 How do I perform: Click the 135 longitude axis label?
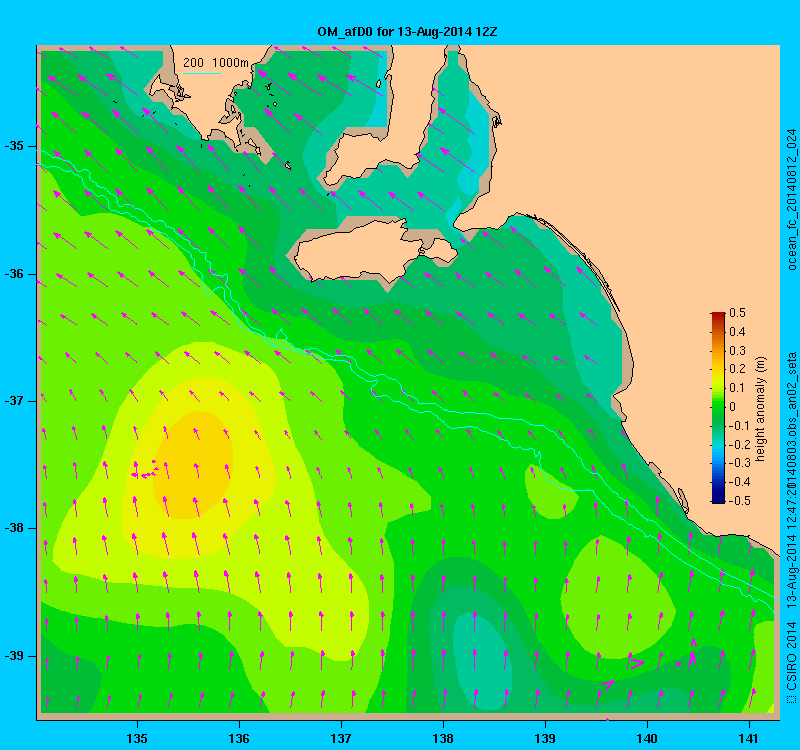coord(137,738)
